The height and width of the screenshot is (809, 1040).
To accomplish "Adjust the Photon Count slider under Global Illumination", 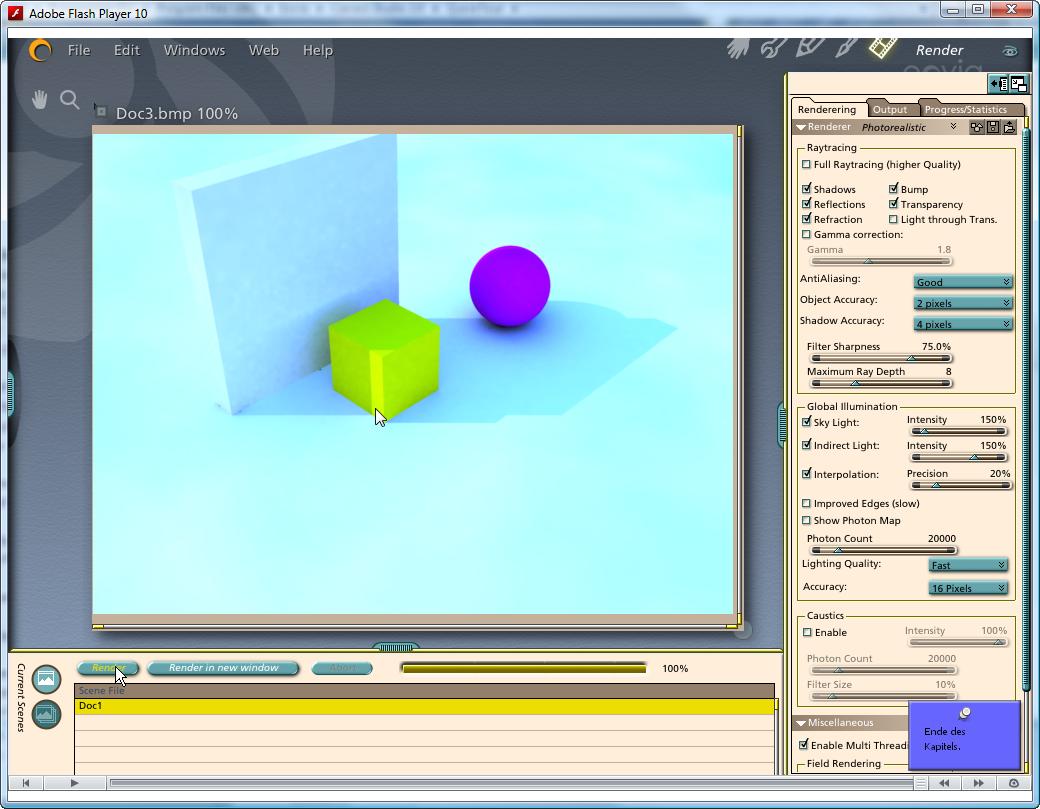I will tap(883, 550).
